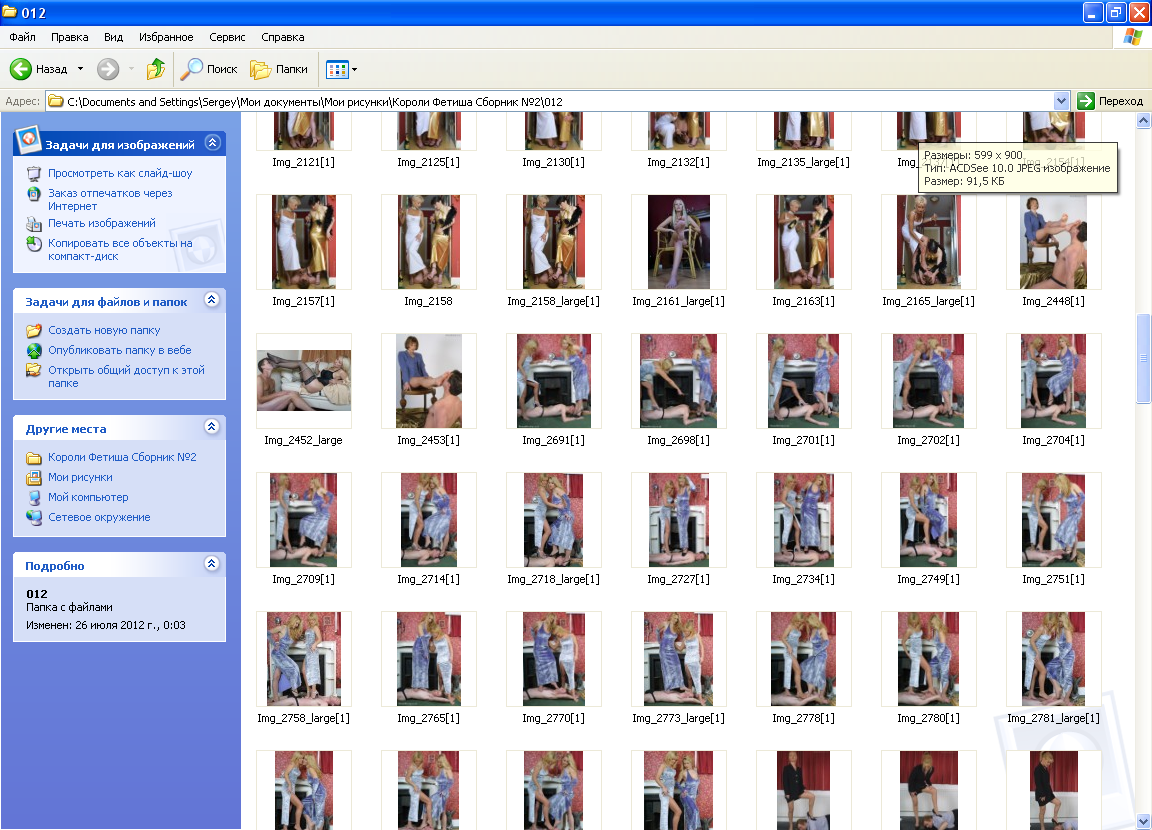Click the Сетевое окружение network icon
This screenshot has height=830, width=1152.
click(34, 517)
